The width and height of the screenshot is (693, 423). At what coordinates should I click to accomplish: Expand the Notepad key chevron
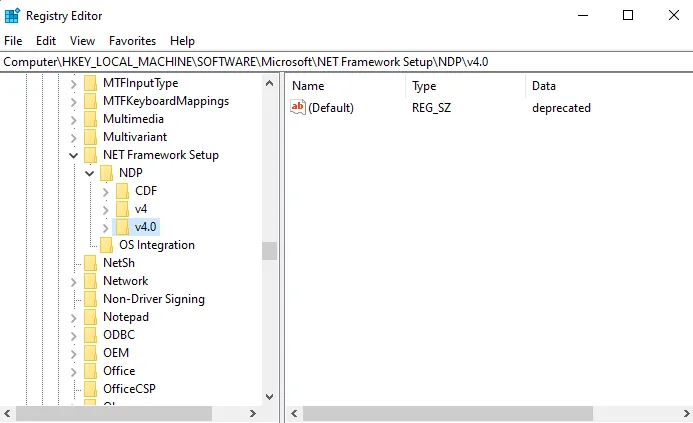coord(73,318)
